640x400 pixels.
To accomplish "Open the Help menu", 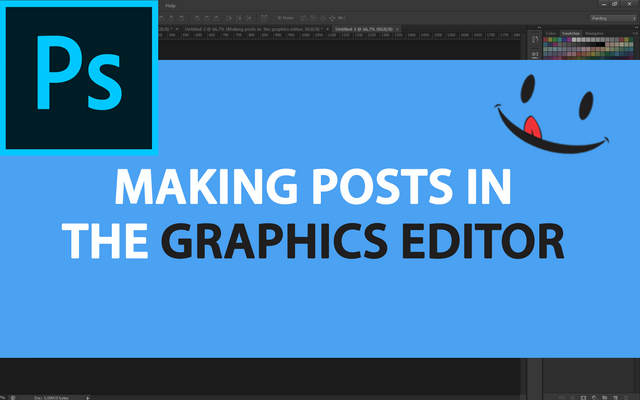I will click(170, 6).
